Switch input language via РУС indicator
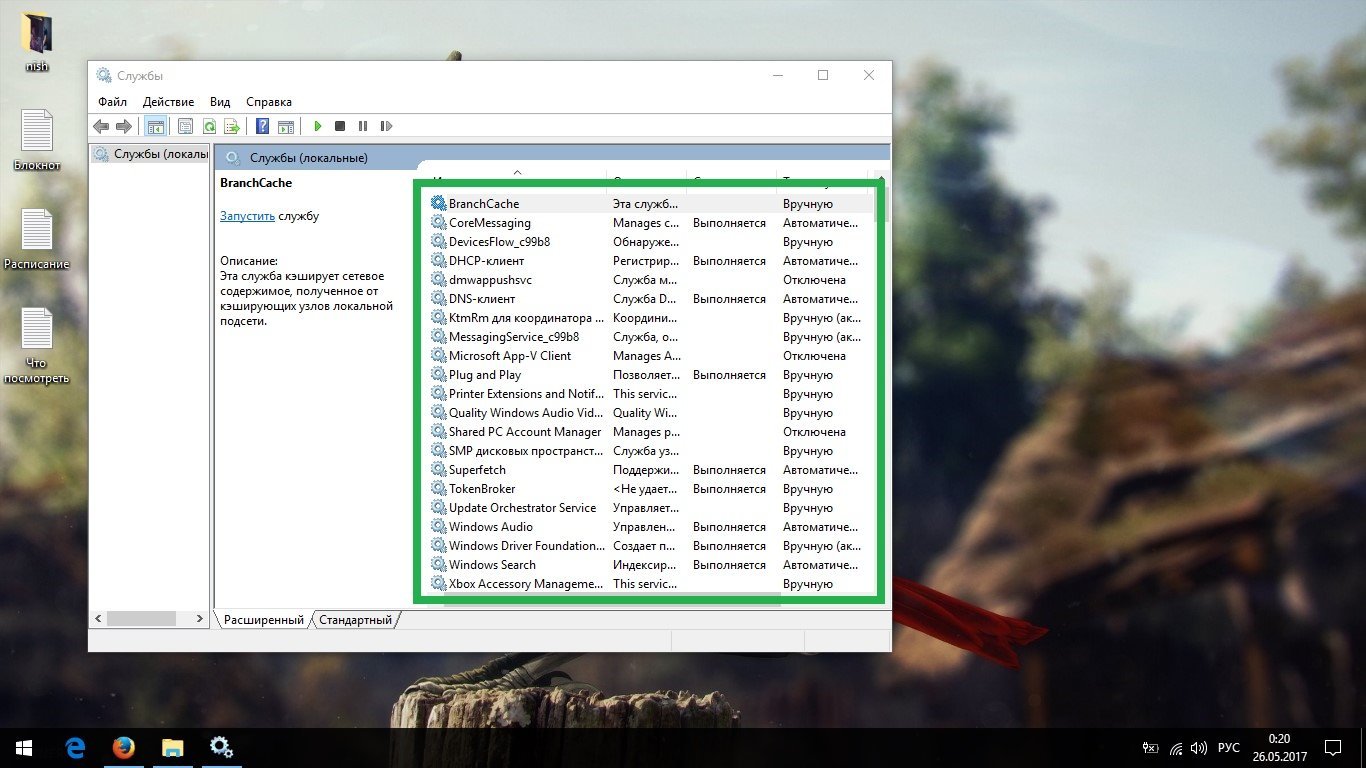This screenshot has width=1366, height=768. coord(1229,748)
